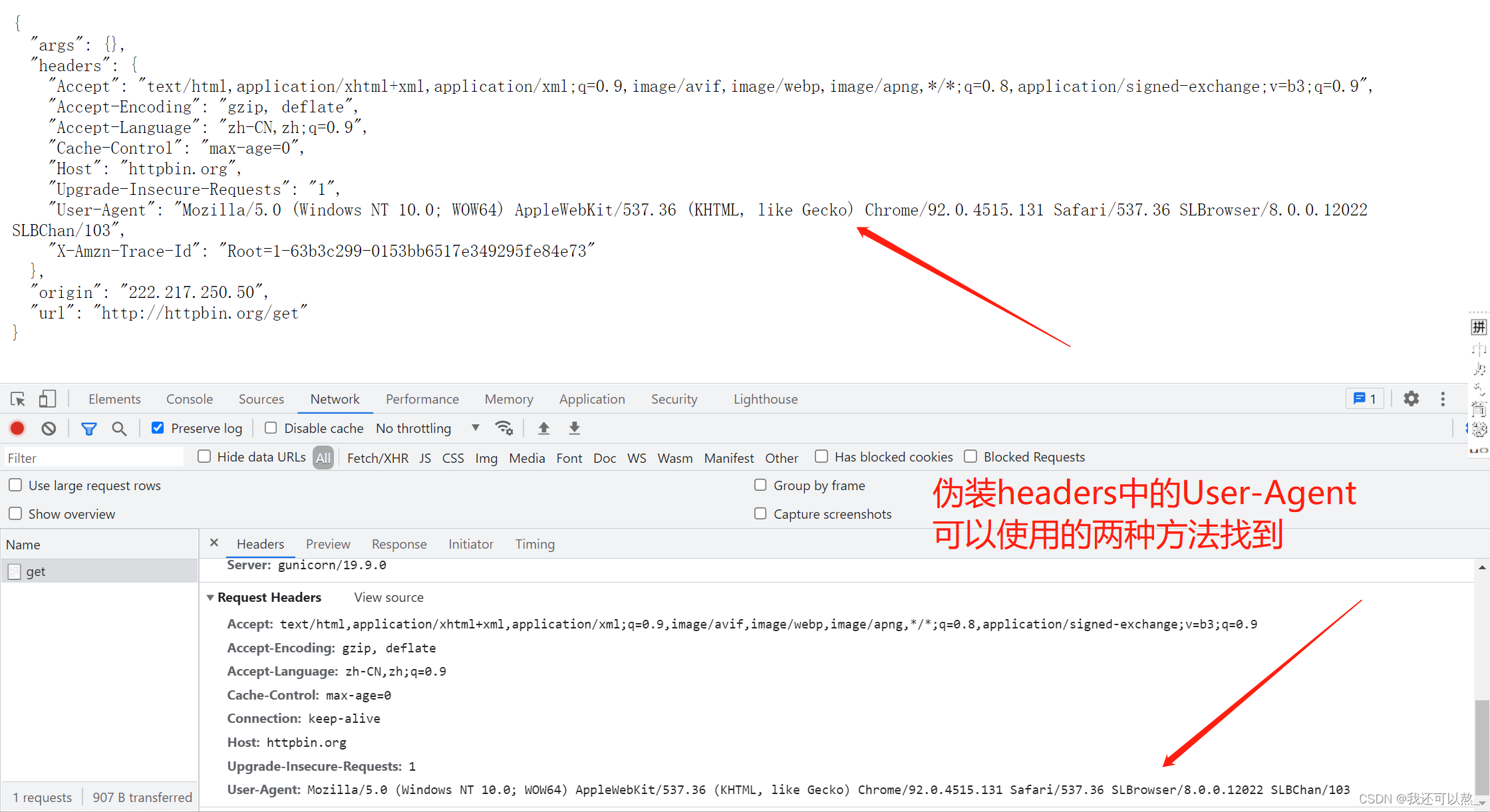
Task: Toggle the network filter funnel icon
Action: [88, 428]
